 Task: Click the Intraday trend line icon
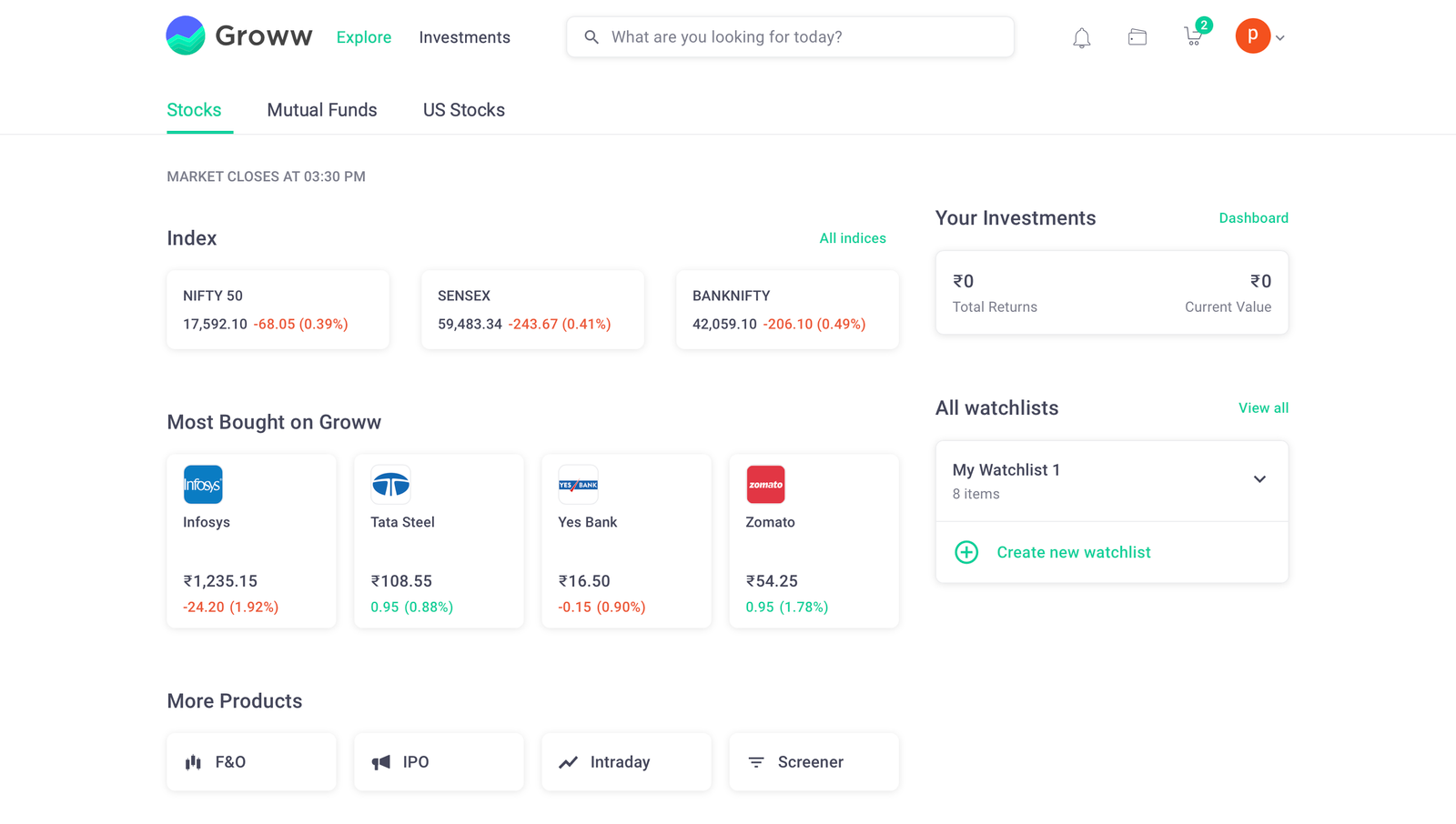(x=568, y=762)
